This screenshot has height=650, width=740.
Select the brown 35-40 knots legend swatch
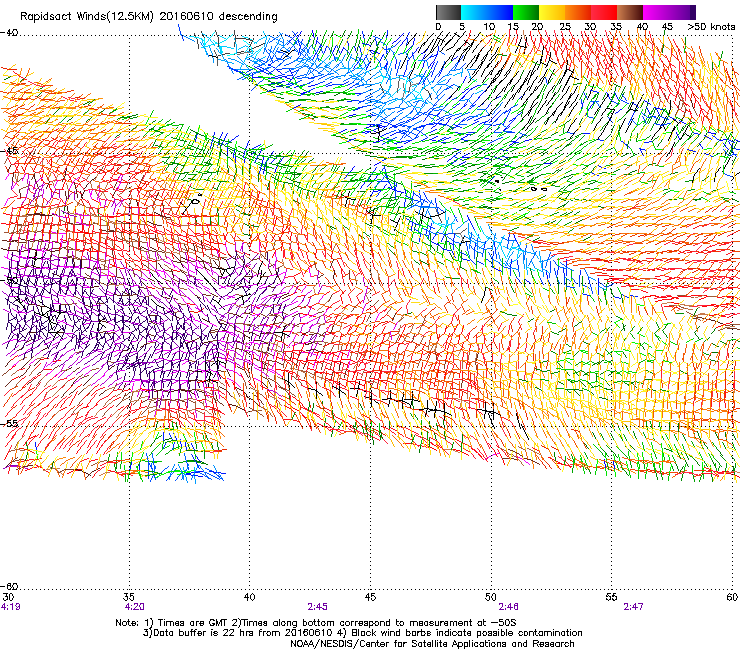(630, 12)
